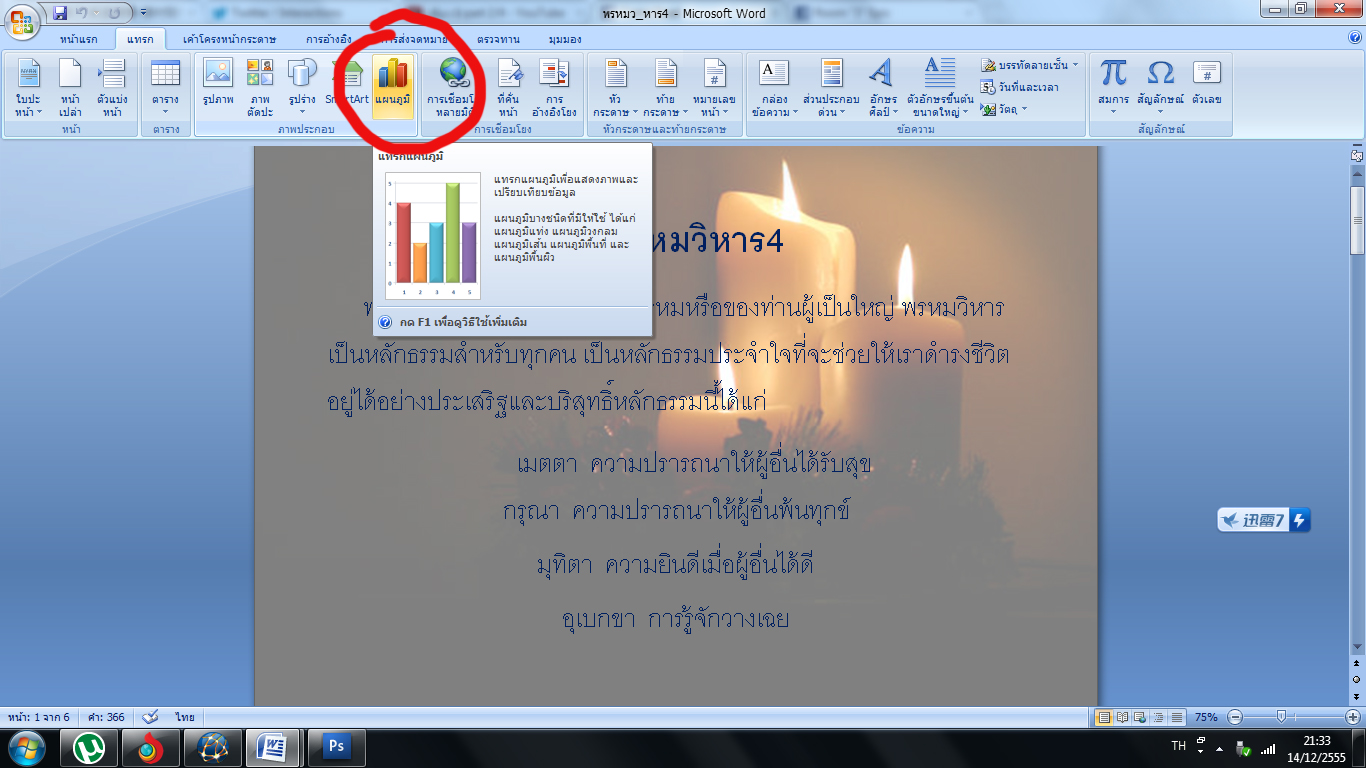The width and height of the screenshot is (1366, 768).
Task: Click the proofing errors icon in the status bar
Action: click(151, 717)
